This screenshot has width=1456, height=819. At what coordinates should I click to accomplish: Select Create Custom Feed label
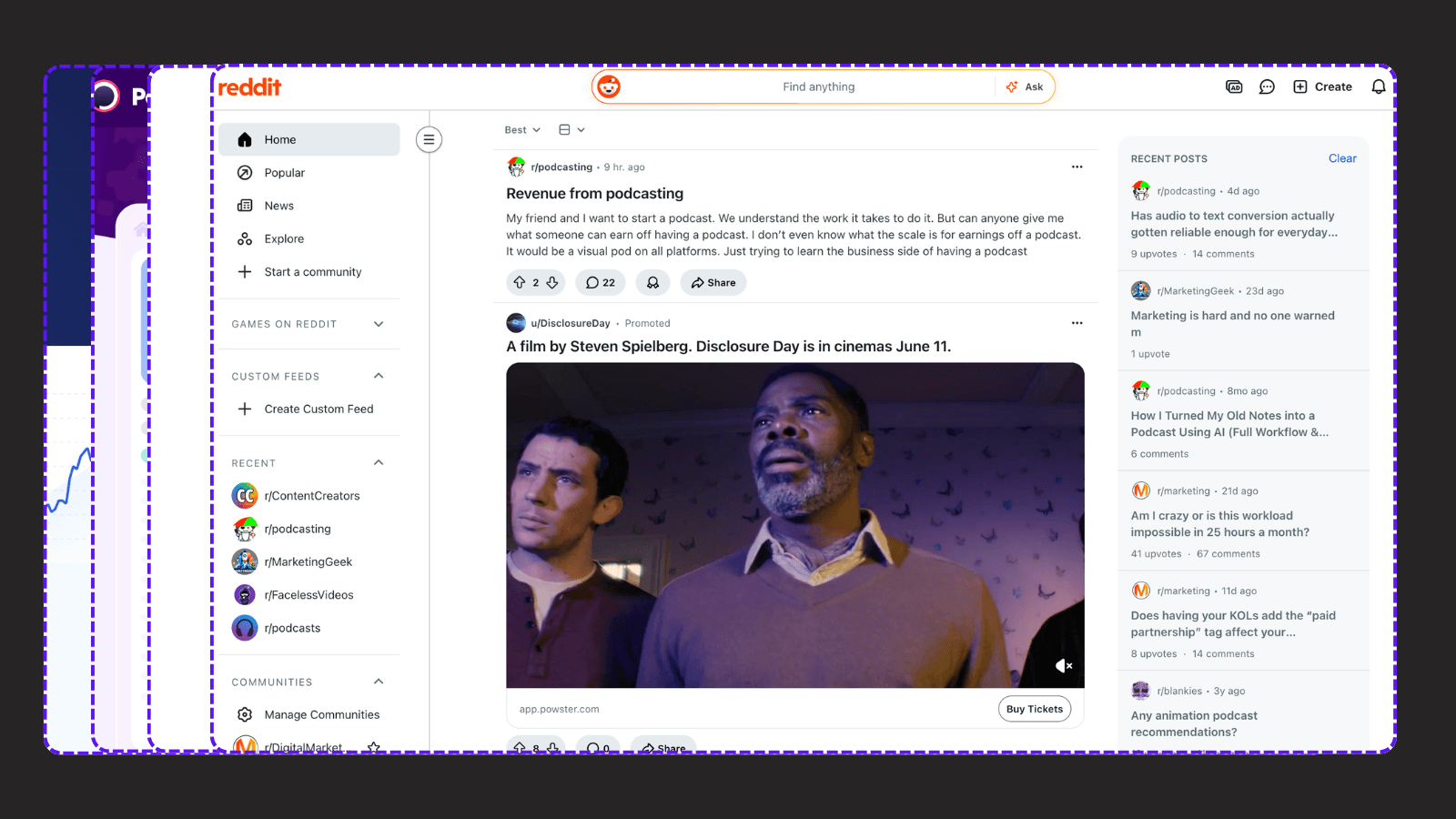pyautogui.click(x=319, y=409)
